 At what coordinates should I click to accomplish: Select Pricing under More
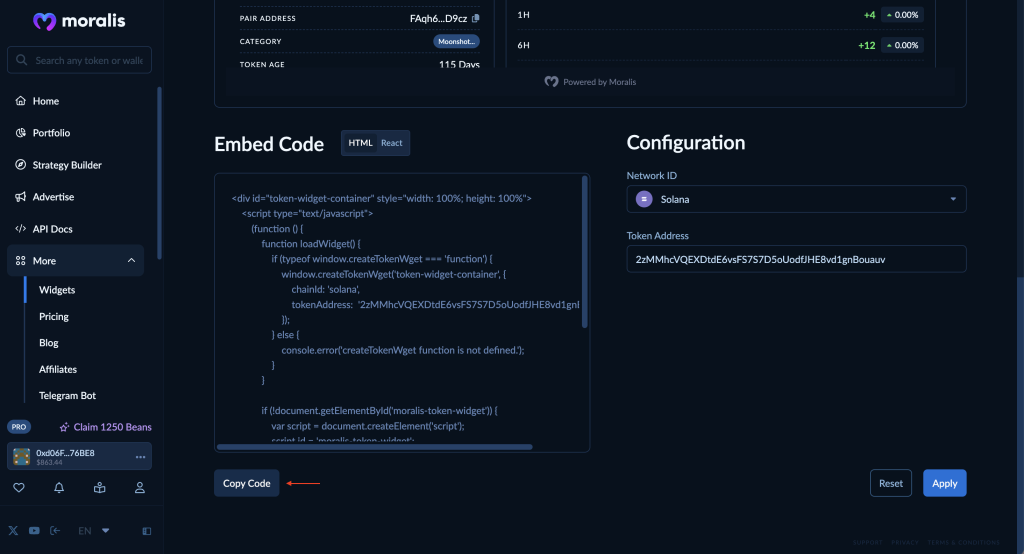[x=54, y=316]
